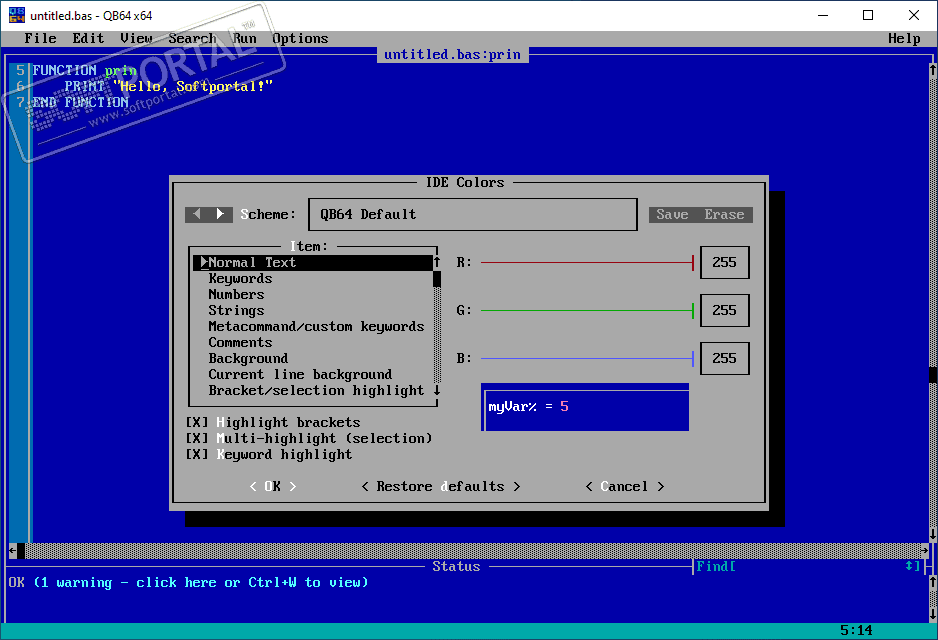Open the Options menu

[x=300, y=38]
